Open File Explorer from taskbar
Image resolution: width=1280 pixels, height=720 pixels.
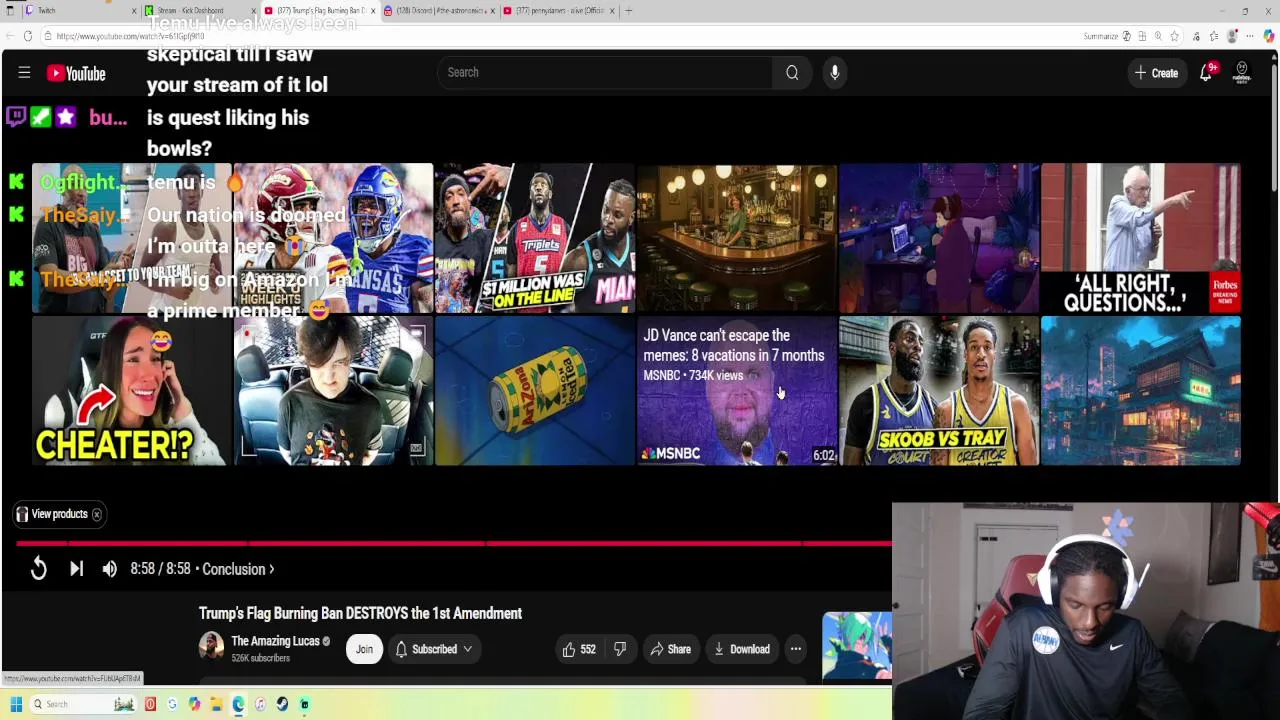coord(216,704)
